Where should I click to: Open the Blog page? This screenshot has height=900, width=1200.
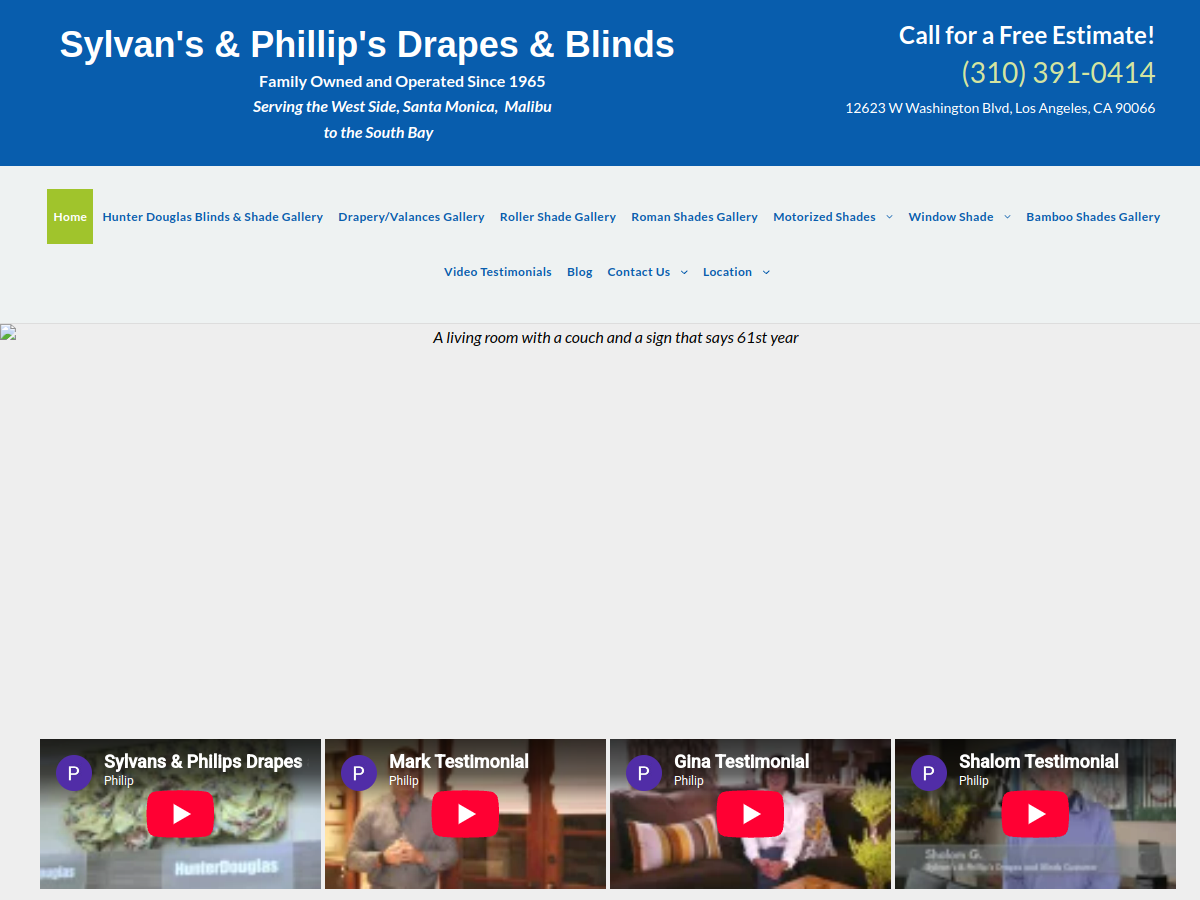(580, 272)
